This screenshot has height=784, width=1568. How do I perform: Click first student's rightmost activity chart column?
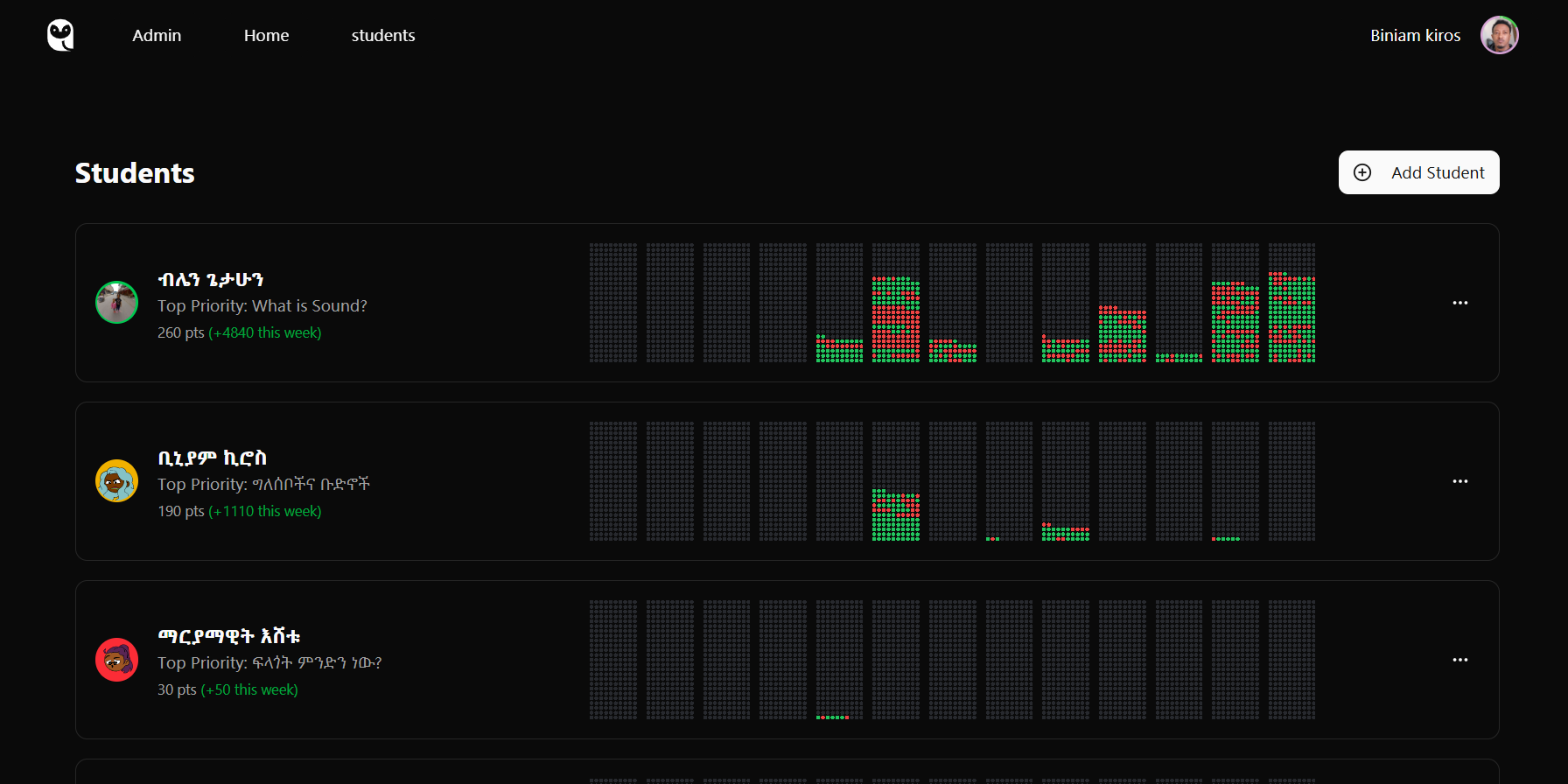pos(1291,303)
